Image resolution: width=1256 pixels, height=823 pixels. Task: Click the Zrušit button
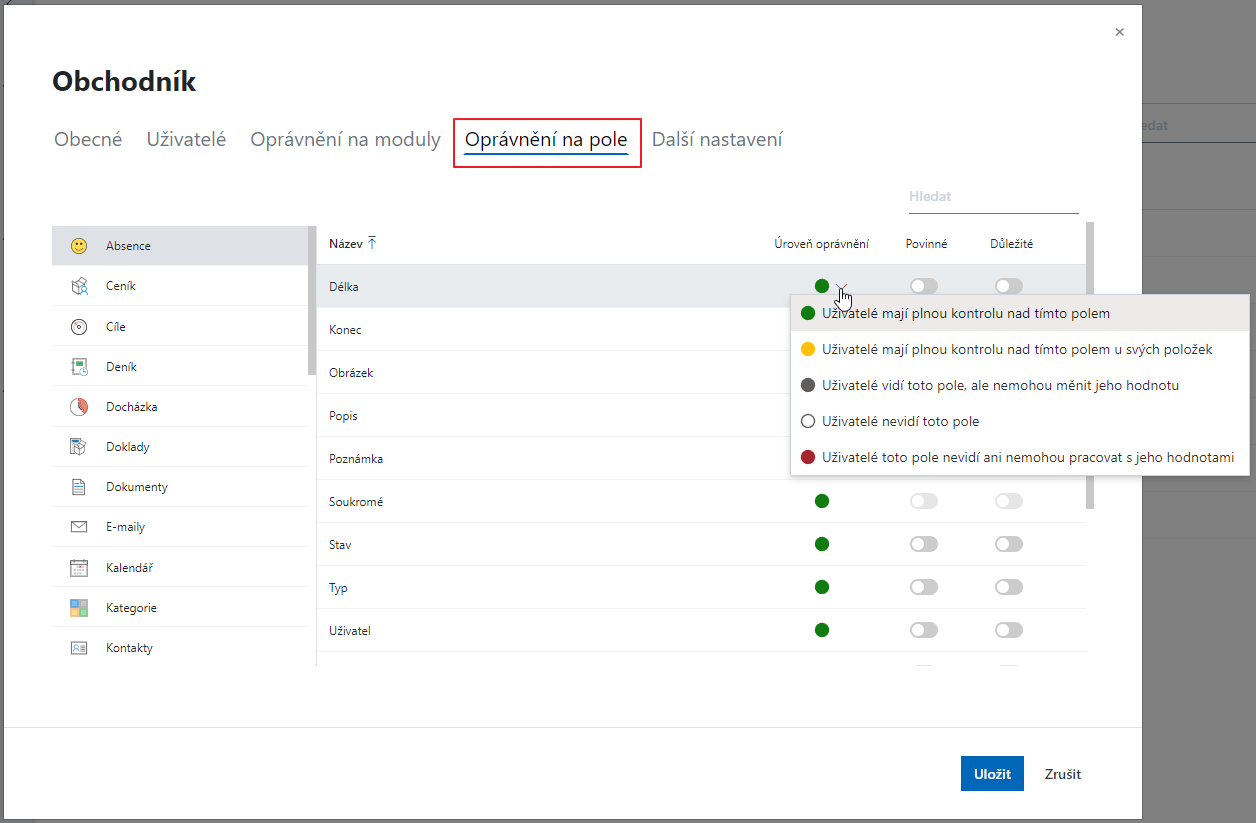[x=1063, y=774]
